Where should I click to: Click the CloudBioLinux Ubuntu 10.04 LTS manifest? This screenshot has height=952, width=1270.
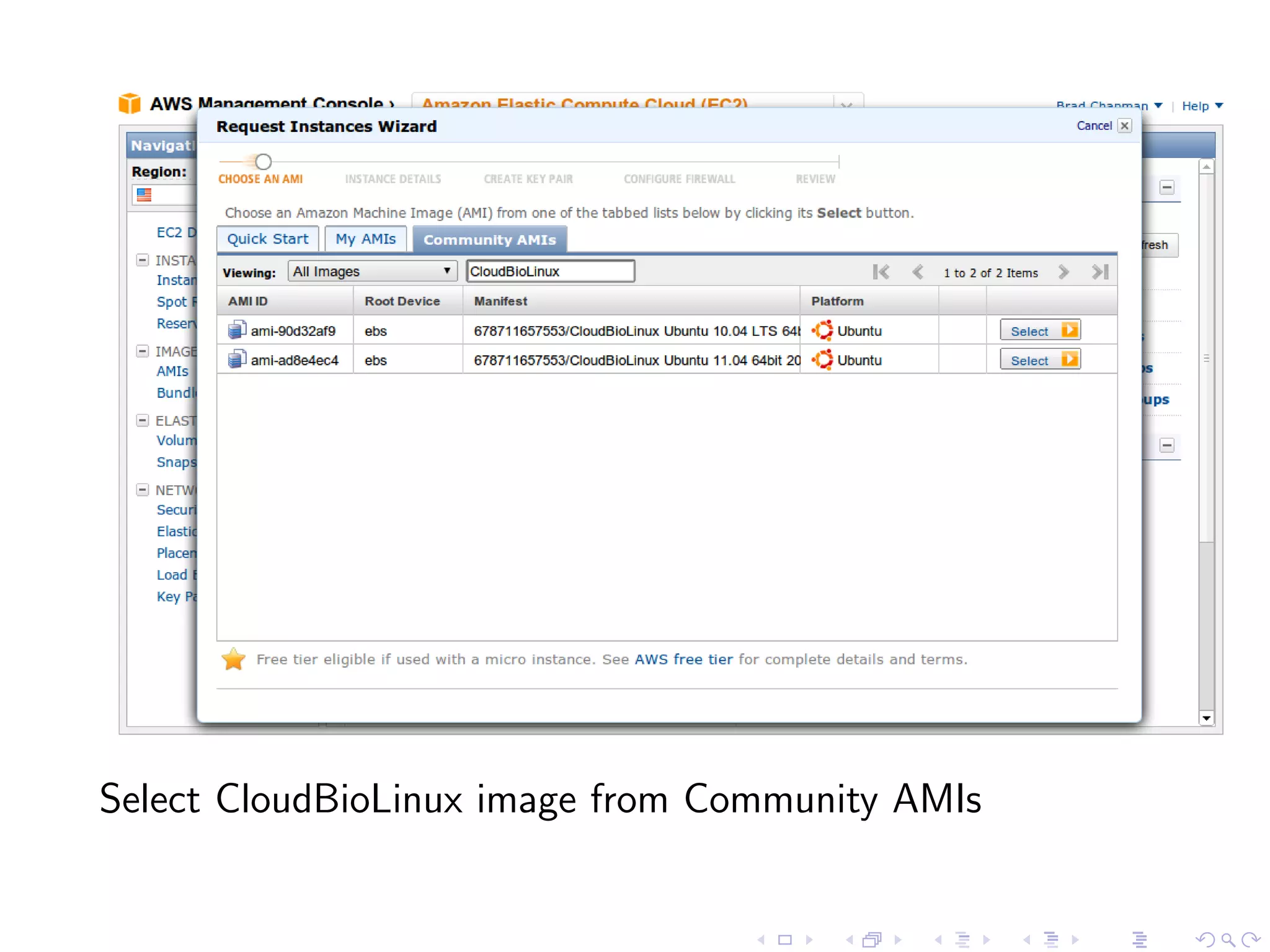[637, 331]
